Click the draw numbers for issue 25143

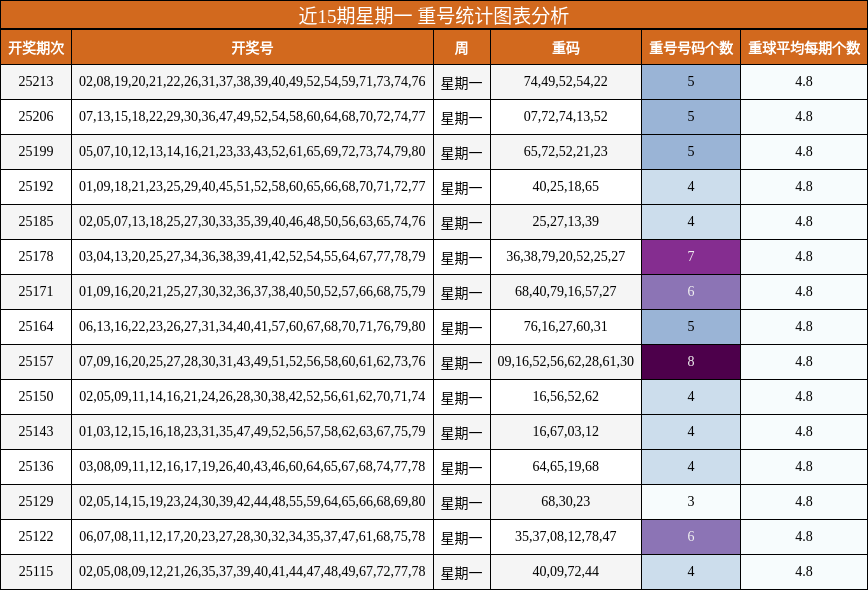coord(252,431)
